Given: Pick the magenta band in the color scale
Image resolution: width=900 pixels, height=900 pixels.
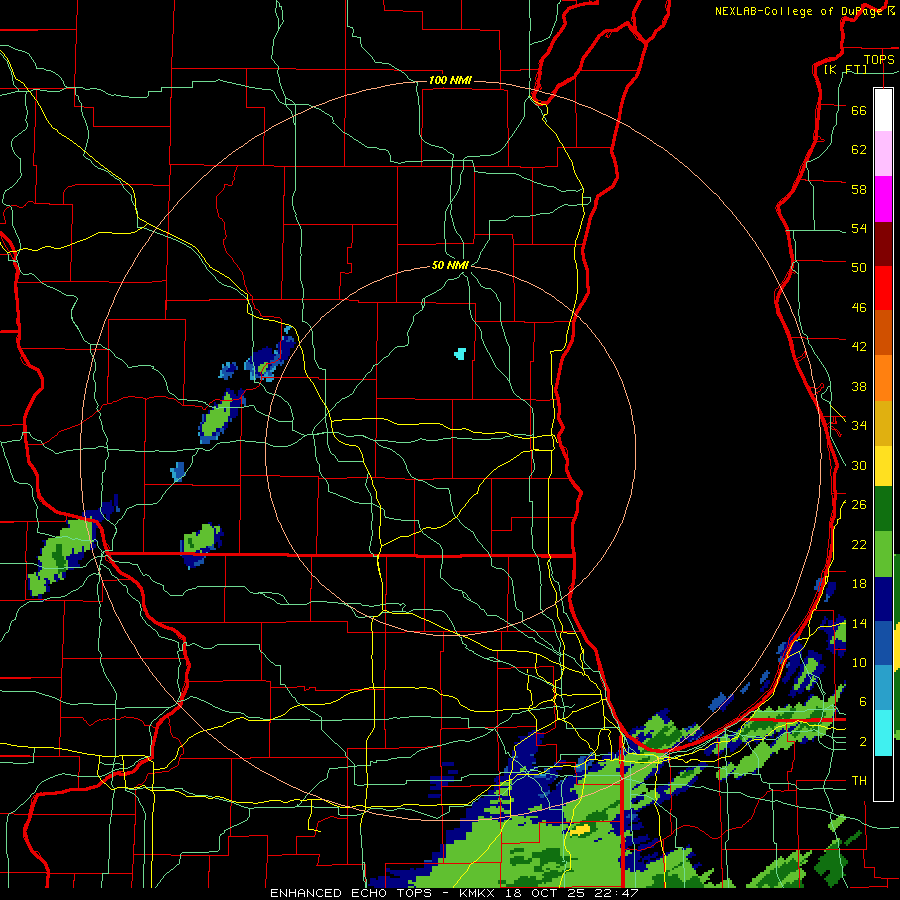Looking at the screenshot, I should 883,199.
